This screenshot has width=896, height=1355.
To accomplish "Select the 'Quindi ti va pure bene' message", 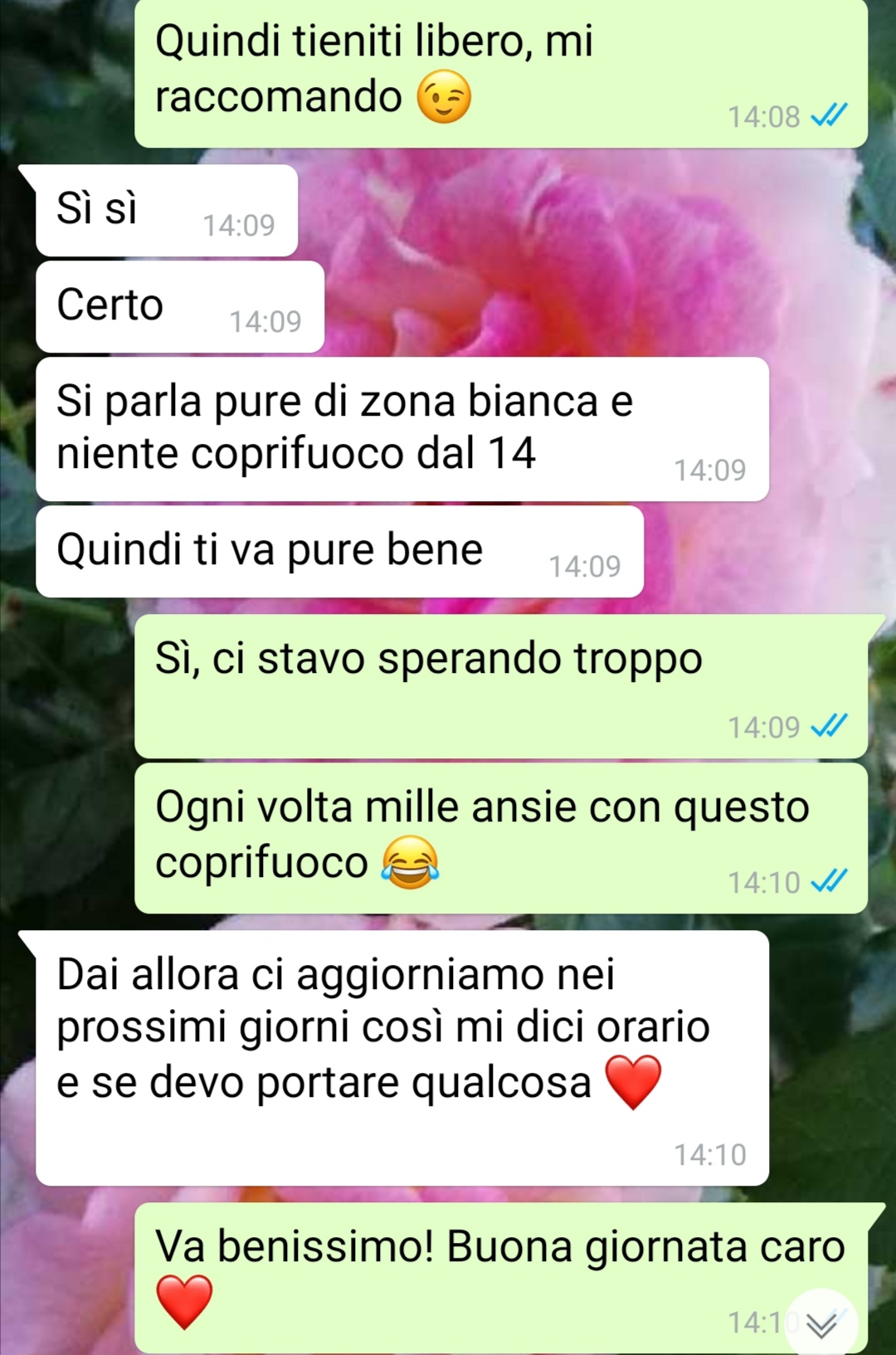I will click(340, 551).
